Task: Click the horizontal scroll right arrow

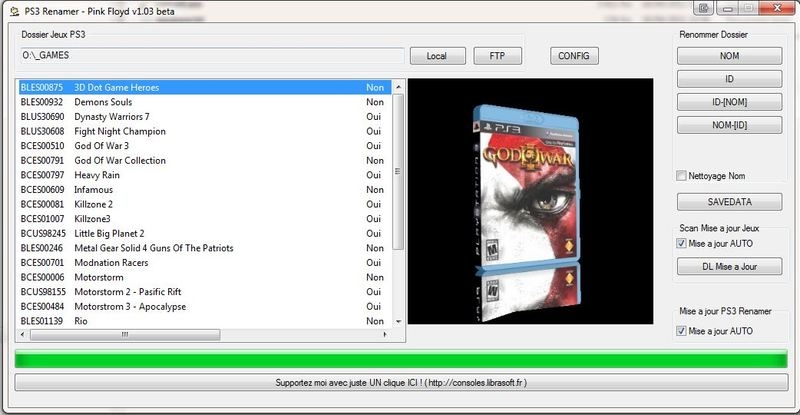Action: [385, 335]
